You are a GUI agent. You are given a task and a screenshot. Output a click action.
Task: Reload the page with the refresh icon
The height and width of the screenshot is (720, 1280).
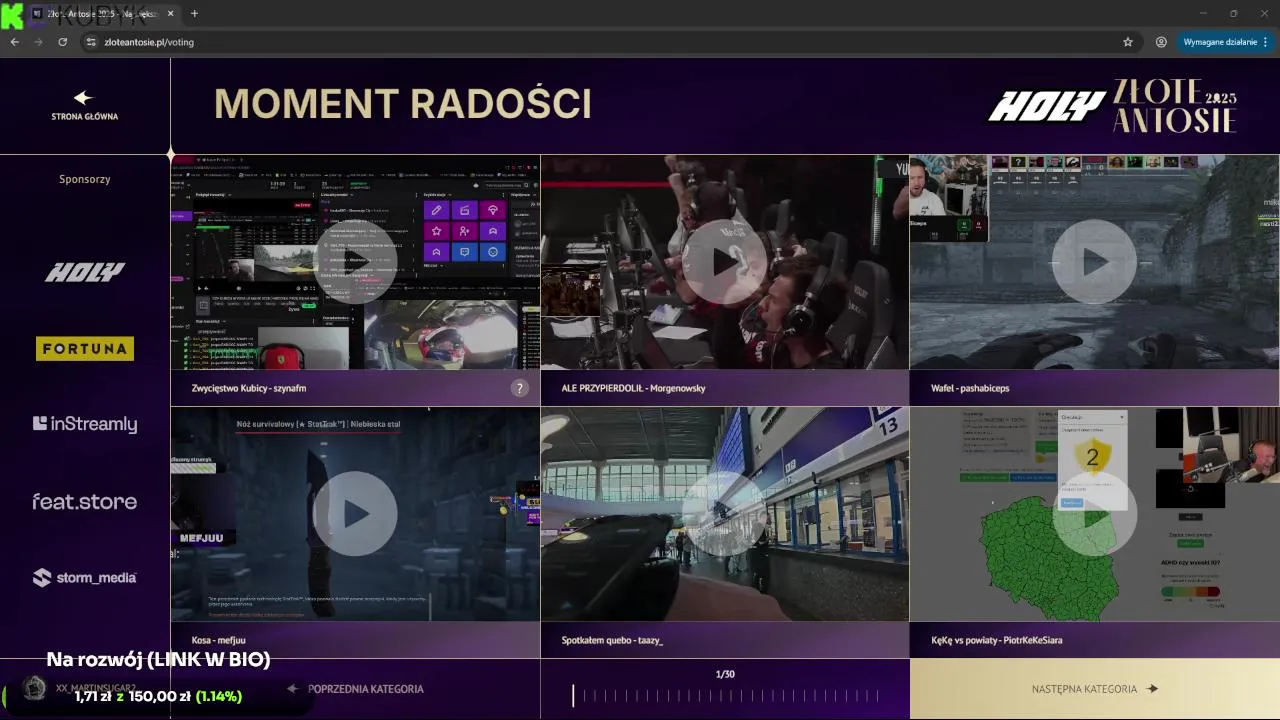point(62,42)
